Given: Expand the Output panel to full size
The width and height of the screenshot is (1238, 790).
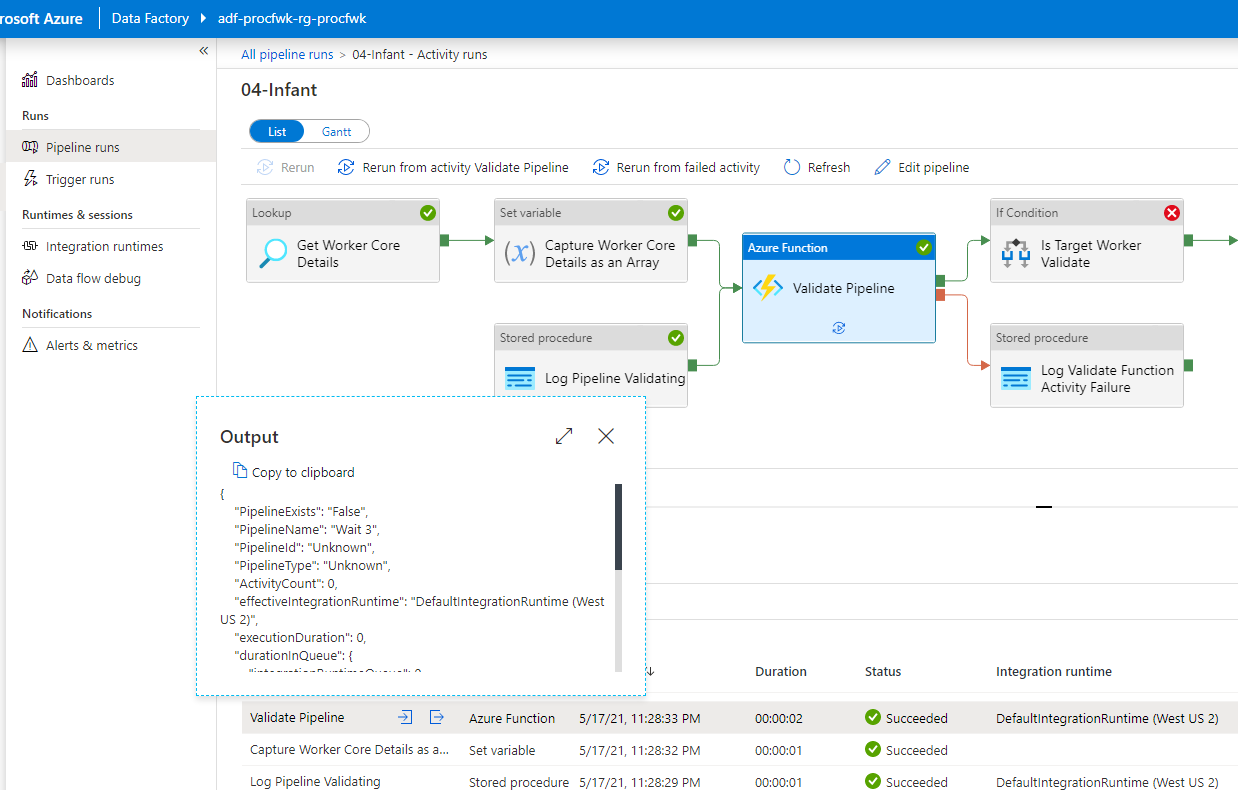Looking at the screenshot, I should pos(564,436).
